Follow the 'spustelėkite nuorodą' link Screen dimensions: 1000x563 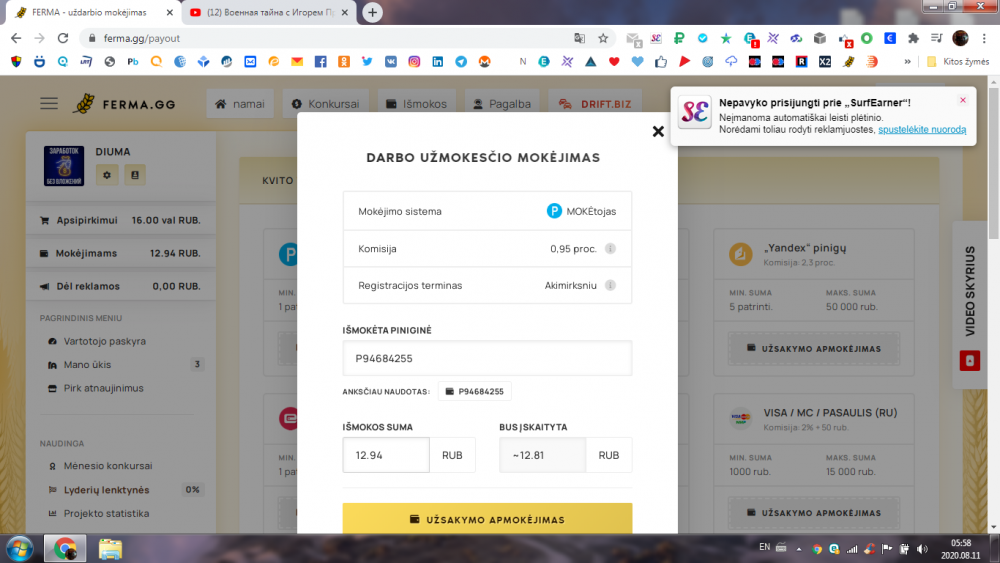(x=922, y=130)
